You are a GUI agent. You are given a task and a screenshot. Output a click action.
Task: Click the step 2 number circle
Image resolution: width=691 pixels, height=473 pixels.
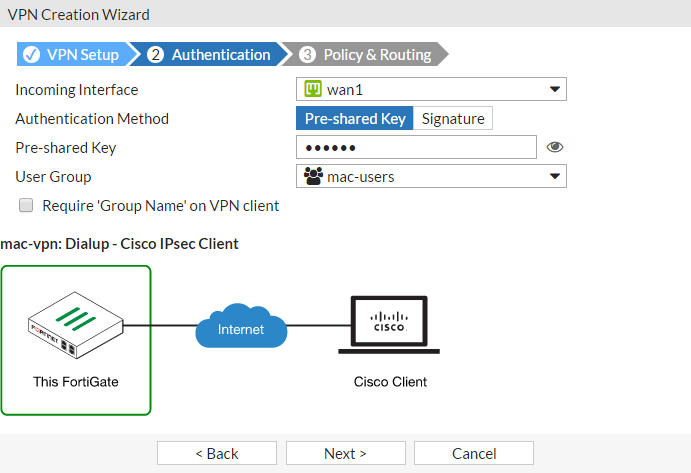click(x=155, y=55)
